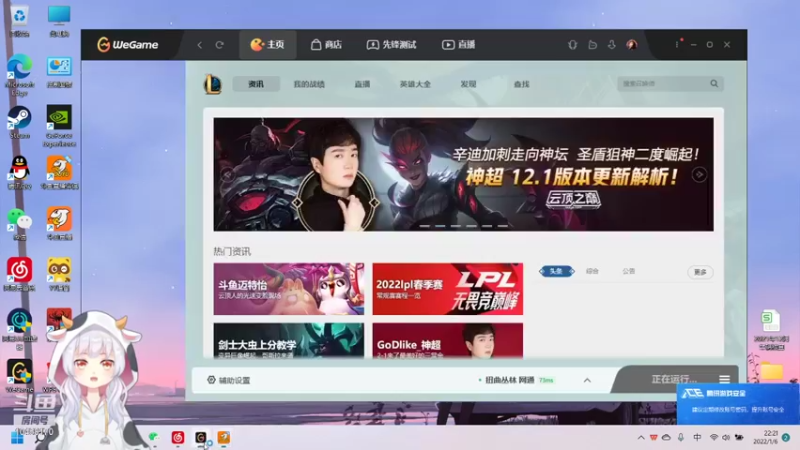Open the WeChat desktop shortcut
Image resolution: width=800 pixels, height=450 pixels.
(x=19, y=224)
